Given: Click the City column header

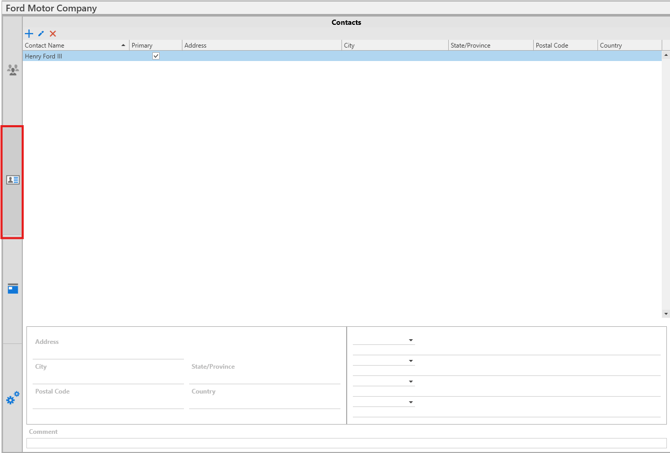Looking at the screenshot, I should (x=394, y=46).
